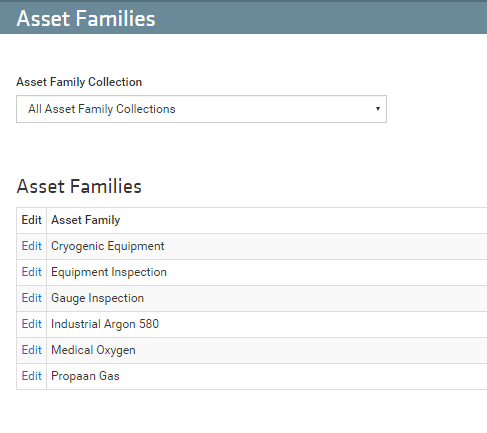Select the Cryogenic Equipment name cell
This screenshot has height=433, width=487.
267,246
